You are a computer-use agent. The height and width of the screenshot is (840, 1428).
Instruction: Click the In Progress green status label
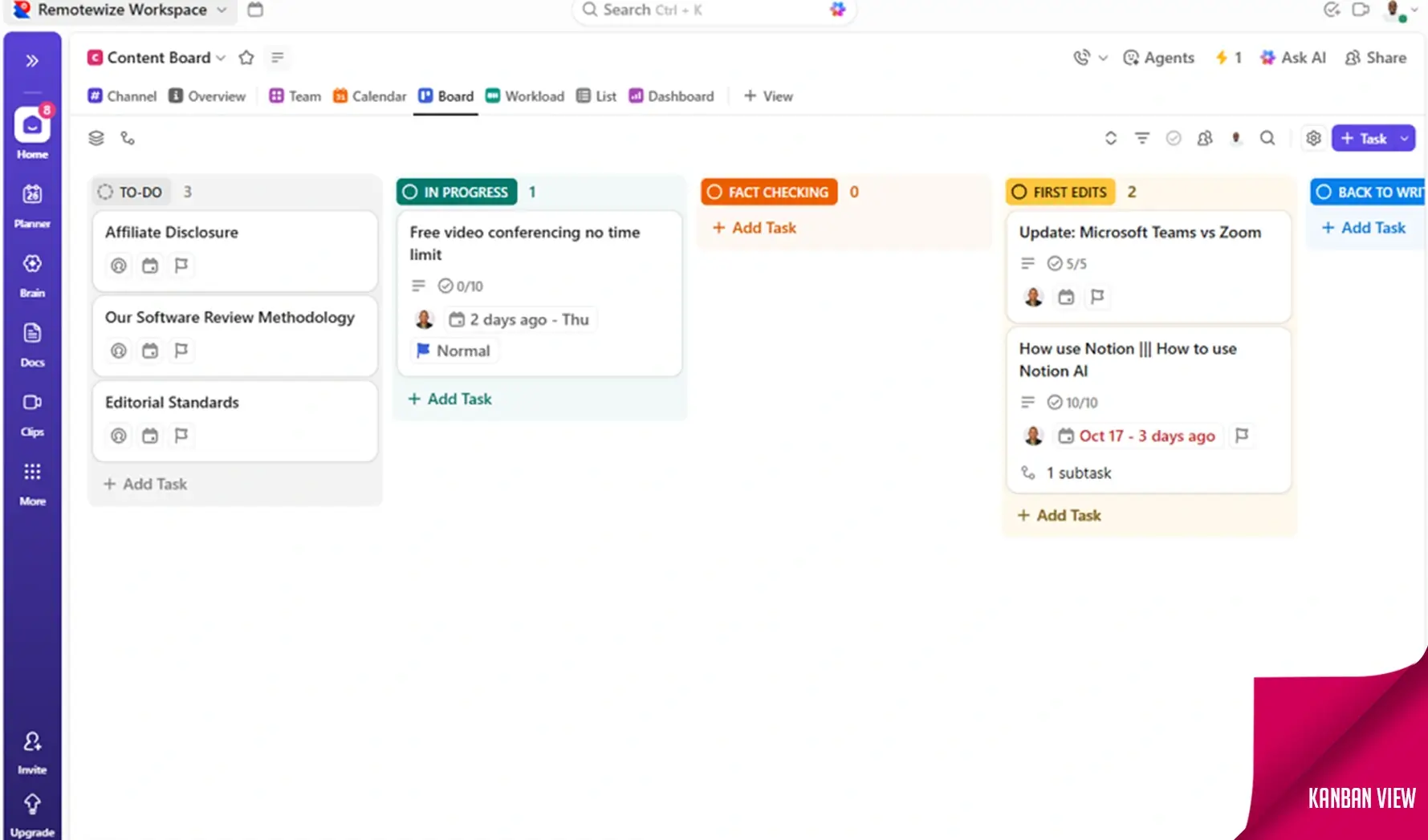pos(457,193)
